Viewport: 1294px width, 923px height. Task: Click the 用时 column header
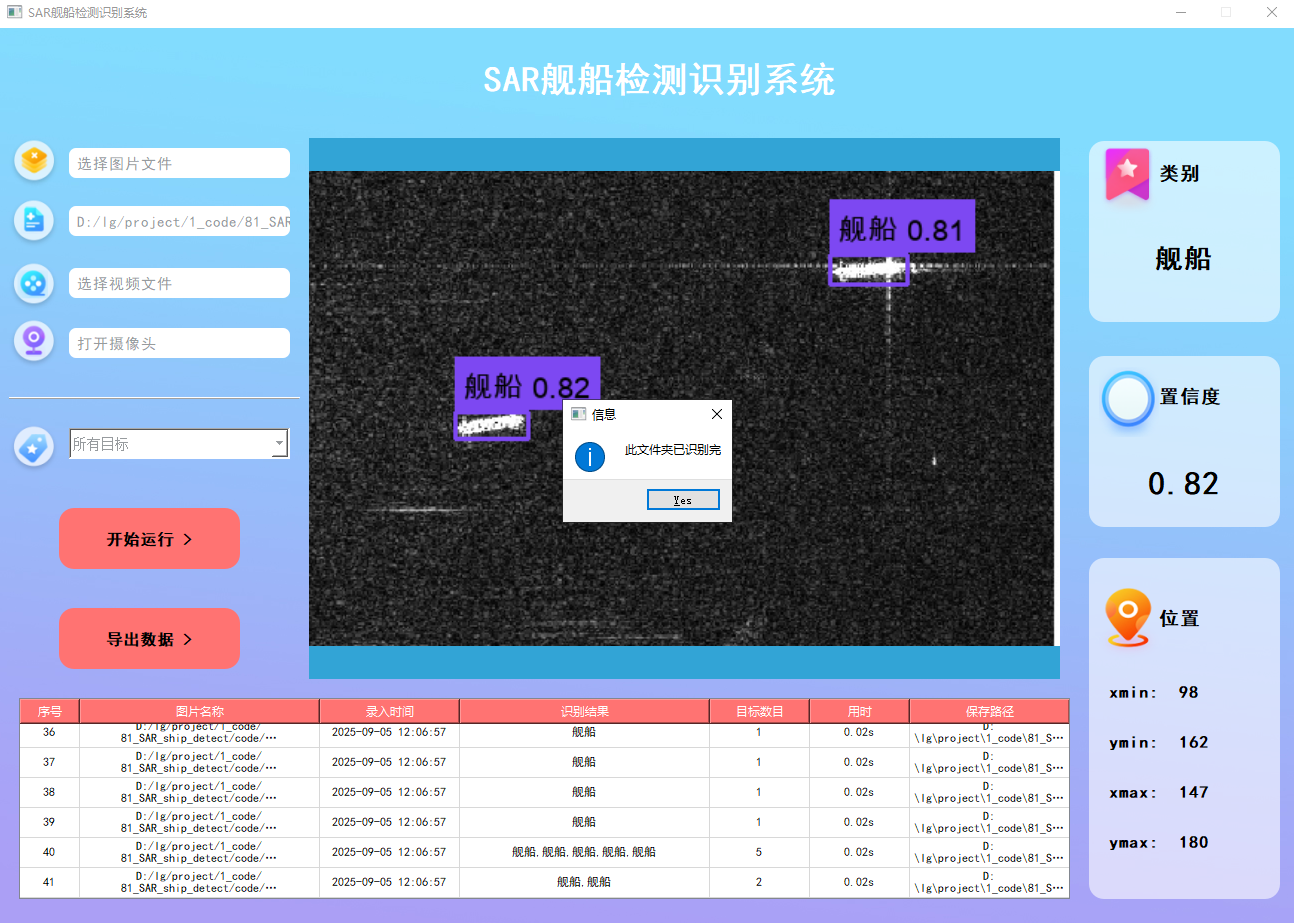(x=859, y=711)
